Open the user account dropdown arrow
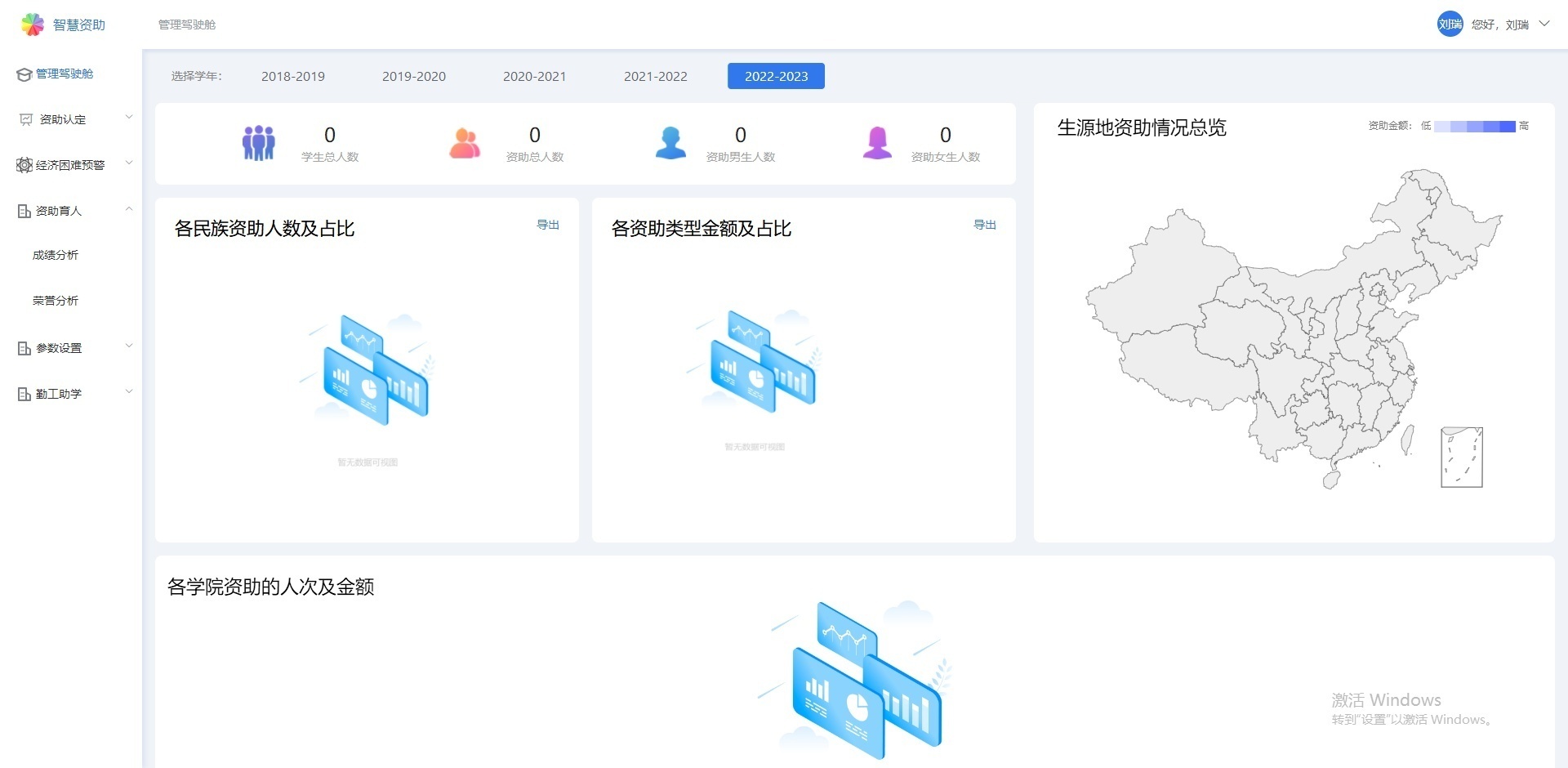This screenshot has width=1568, height=768. 1544,24
